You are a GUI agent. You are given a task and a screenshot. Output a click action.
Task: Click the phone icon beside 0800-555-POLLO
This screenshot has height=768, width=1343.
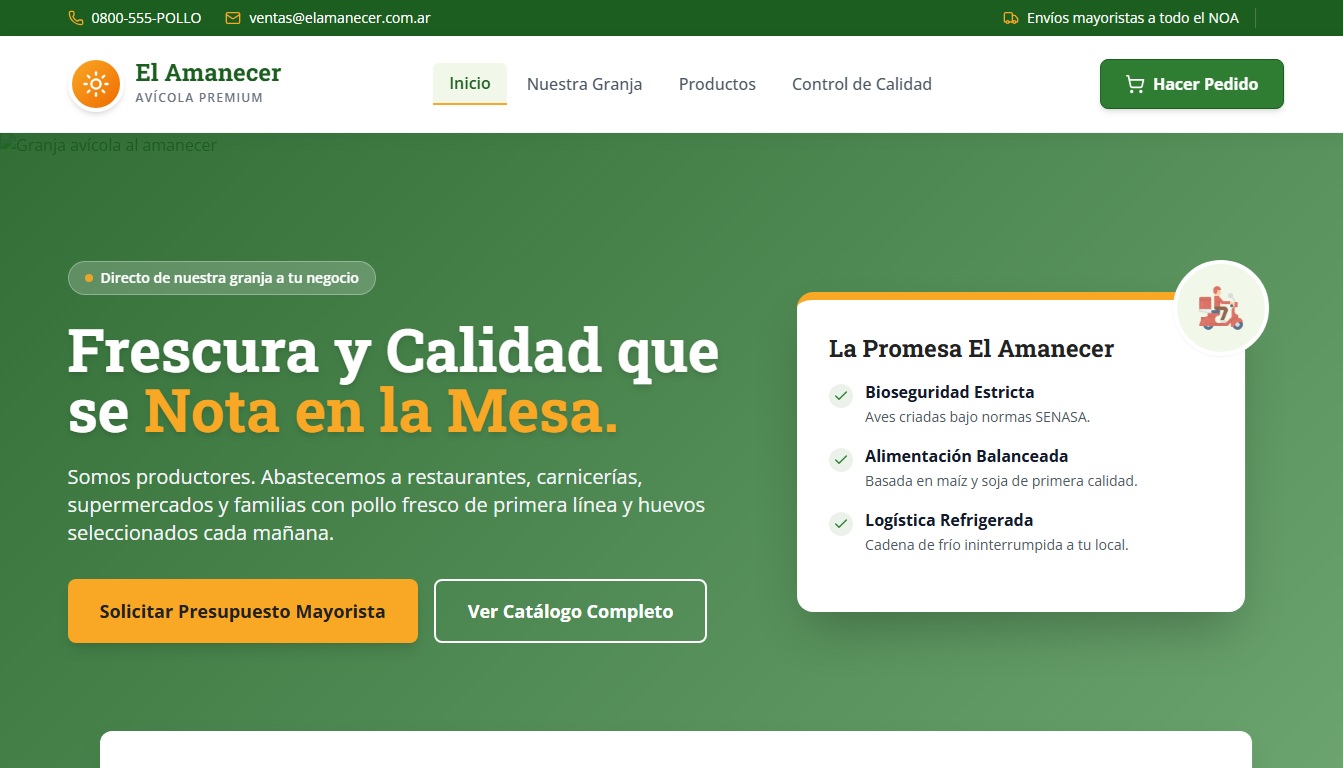(x=76, y=18)
